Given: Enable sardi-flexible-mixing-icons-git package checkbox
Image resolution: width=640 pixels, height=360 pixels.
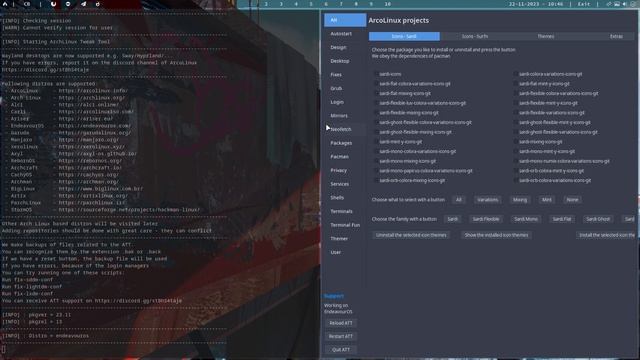Looking at the screenshot, I should coord(376,113).
